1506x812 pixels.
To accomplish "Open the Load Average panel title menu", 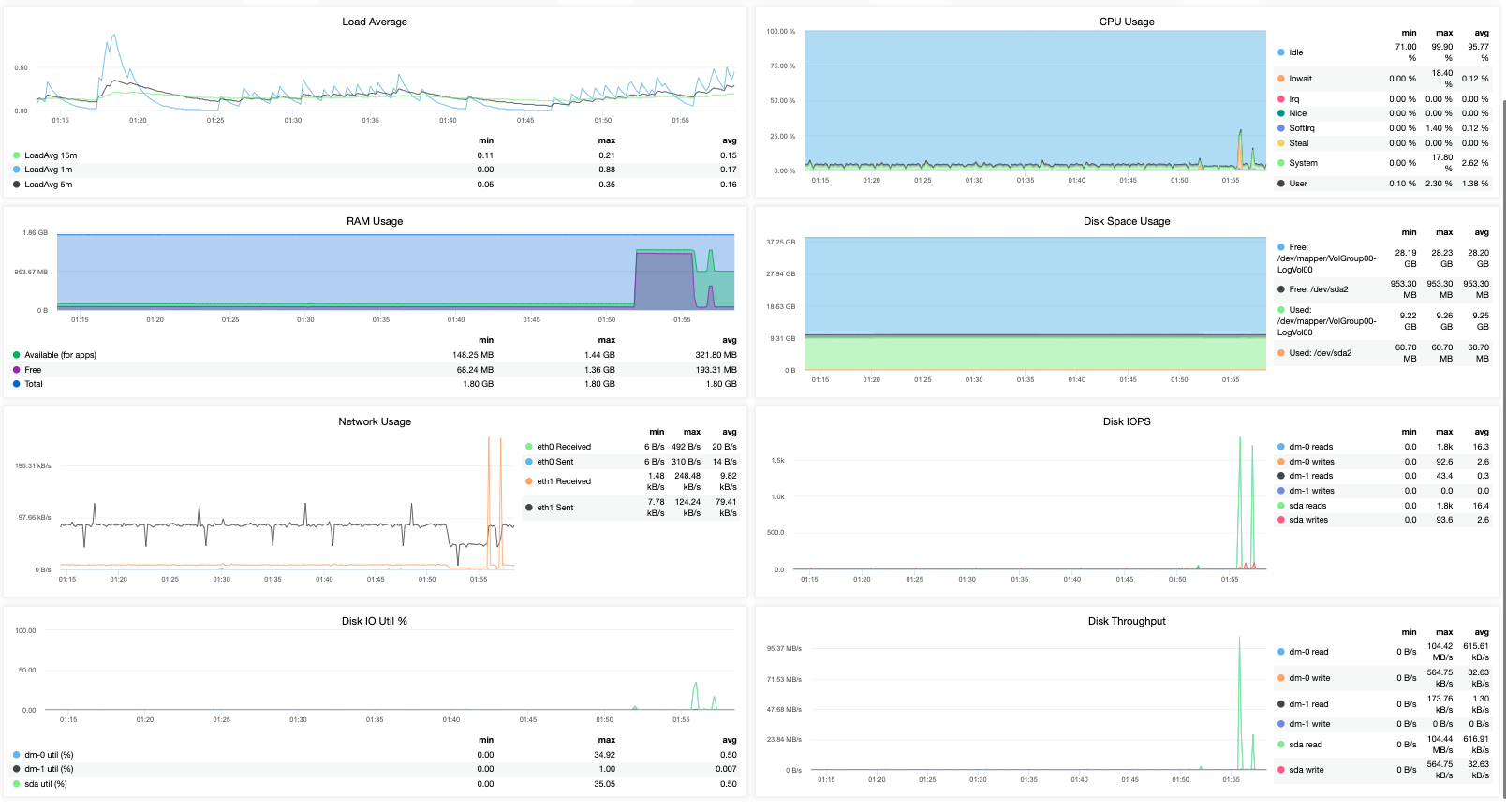I will (x=375, y=22).
